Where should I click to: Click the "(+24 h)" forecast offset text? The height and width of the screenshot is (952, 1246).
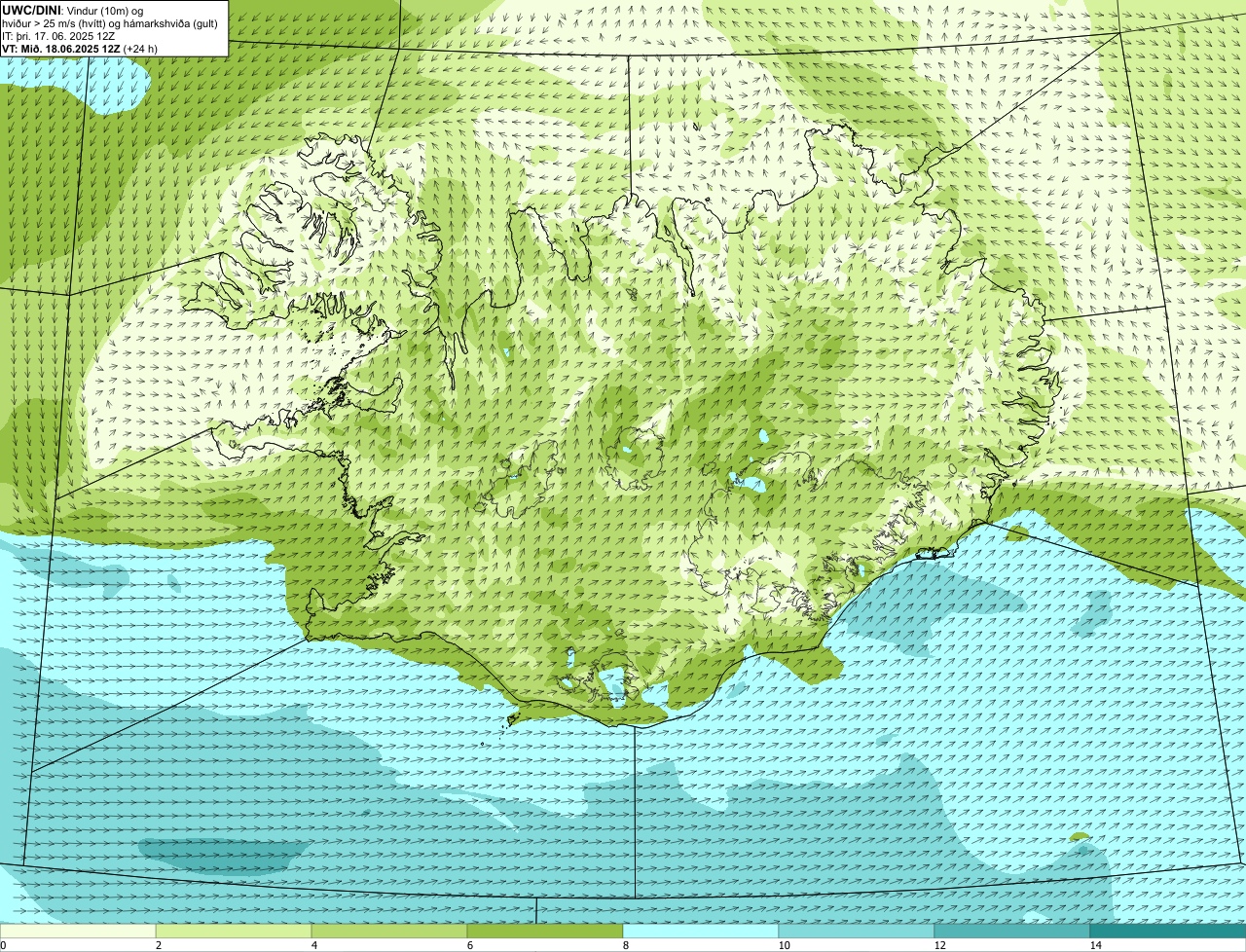pos(141,48)
